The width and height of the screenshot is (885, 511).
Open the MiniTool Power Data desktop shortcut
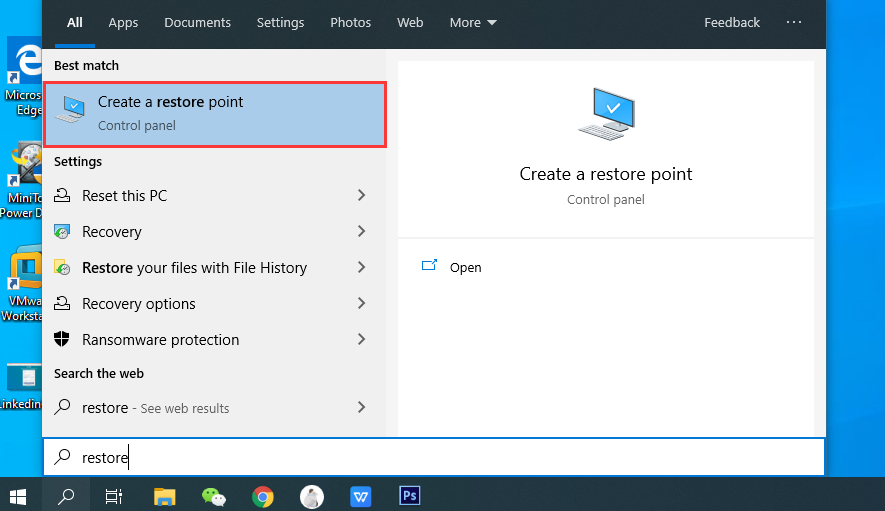(x=21, y=181)
